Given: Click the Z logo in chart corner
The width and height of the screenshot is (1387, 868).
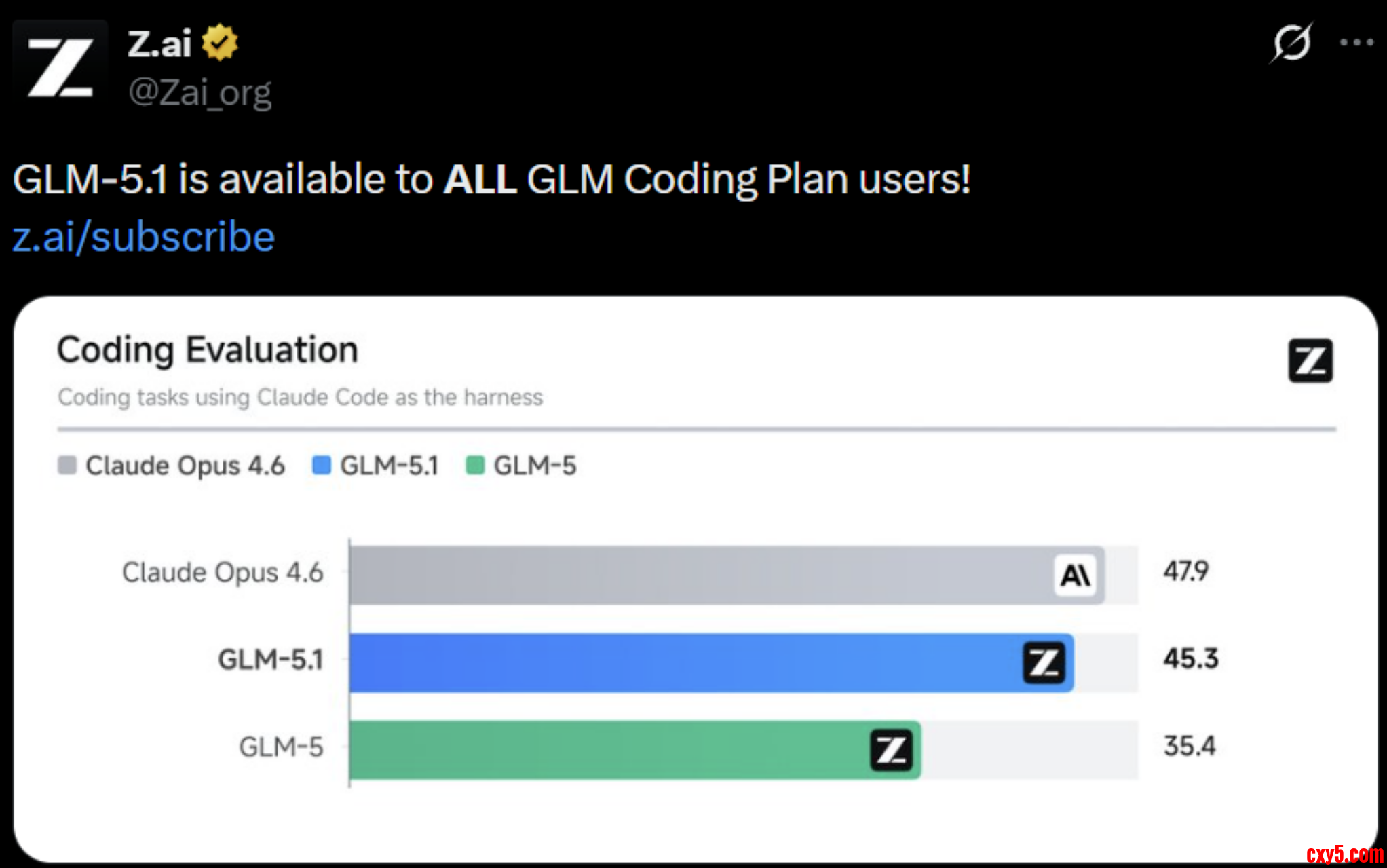Looking at the screenshot, I should pos(1310,360).
